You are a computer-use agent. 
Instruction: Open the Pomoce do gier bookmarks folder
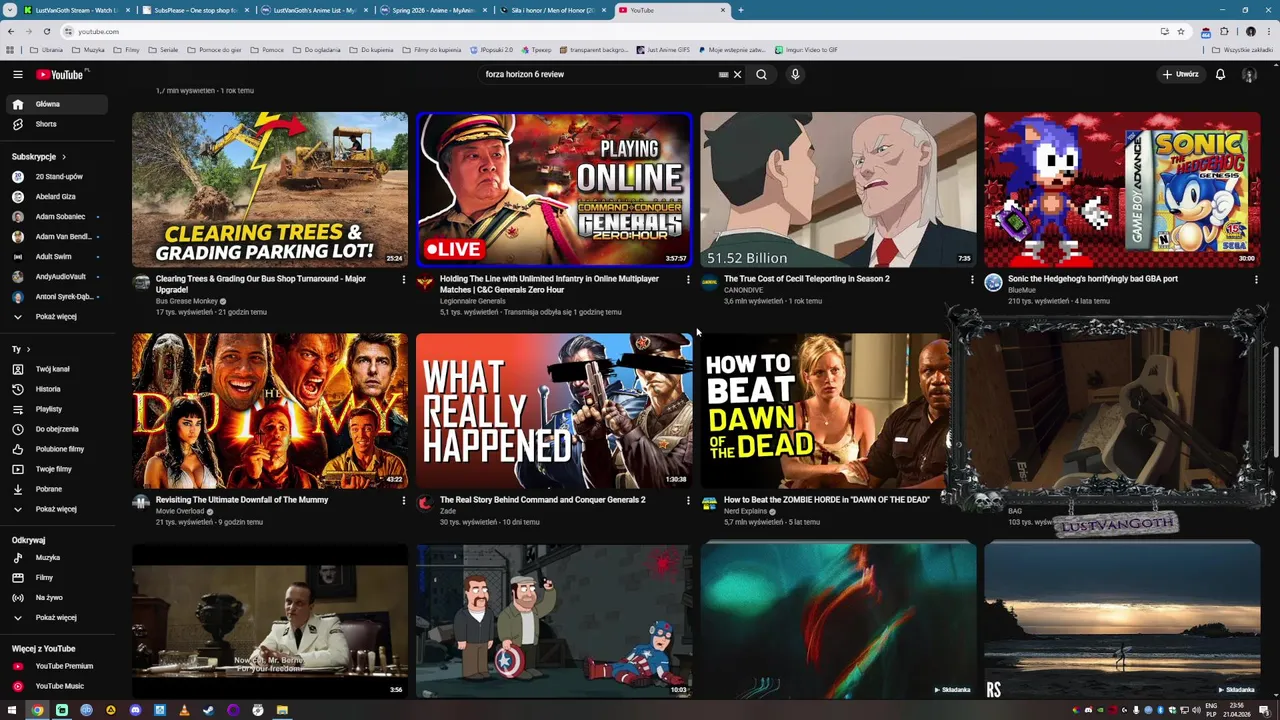215,50
